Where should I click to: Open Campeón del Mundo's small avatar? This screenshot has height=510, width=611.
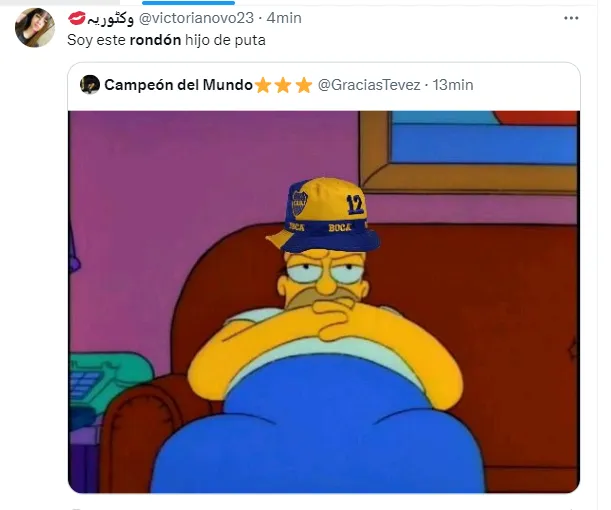click(x=90, y=84)
